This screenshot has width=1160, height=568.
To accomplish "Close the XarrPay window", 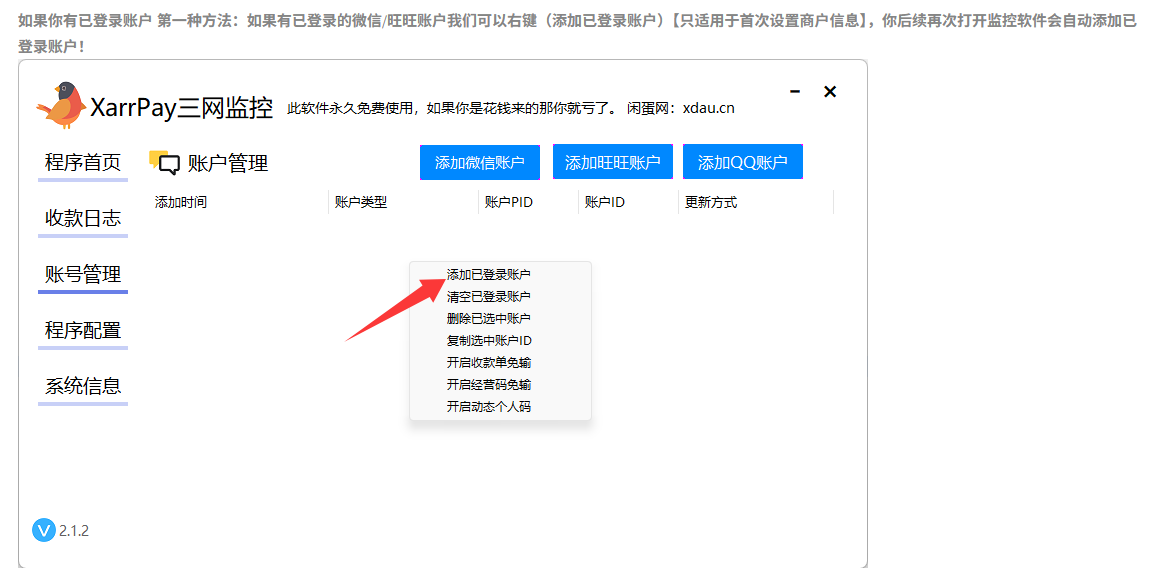I will [x=830, y=91].
